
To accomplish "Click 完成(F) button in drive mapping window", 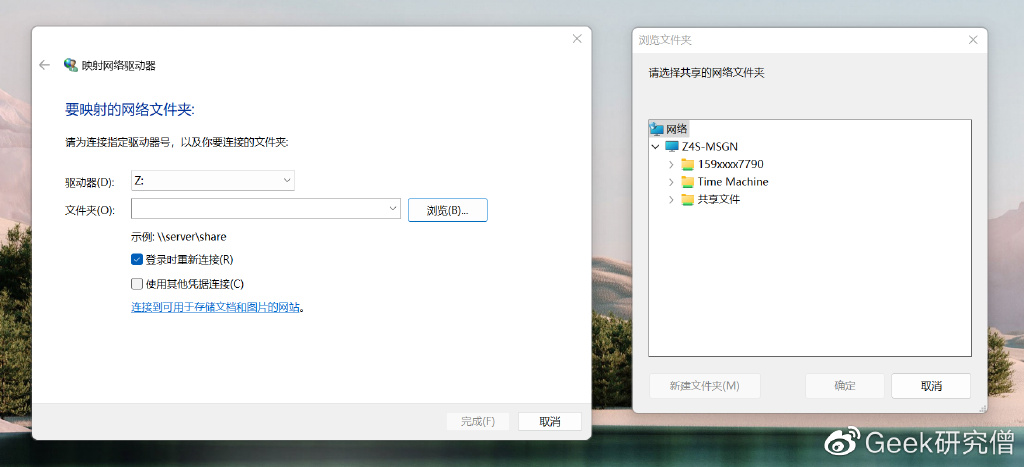I will click(x=477, y=421).
